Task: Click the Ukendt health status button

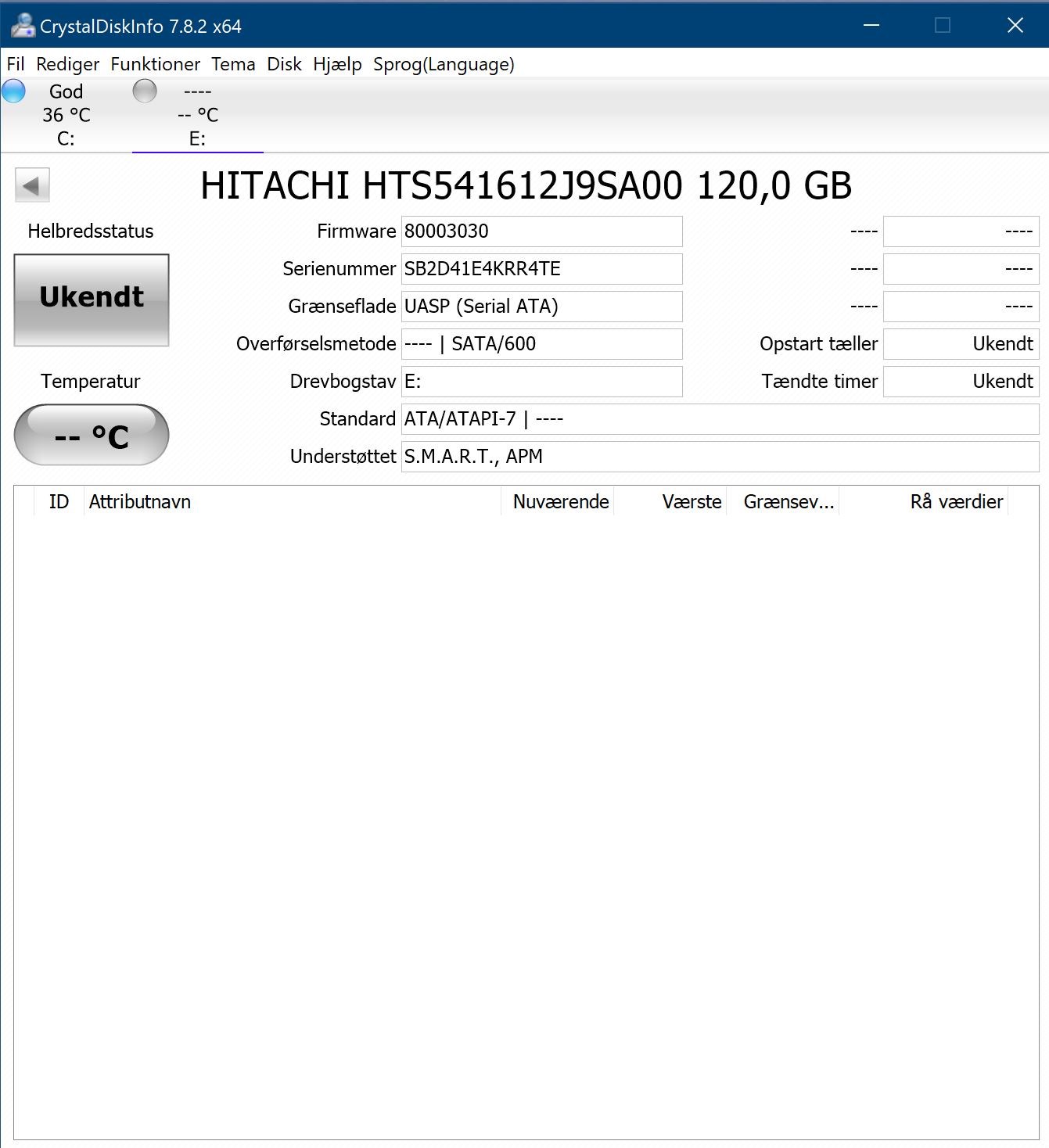Action: pos(92,300)
